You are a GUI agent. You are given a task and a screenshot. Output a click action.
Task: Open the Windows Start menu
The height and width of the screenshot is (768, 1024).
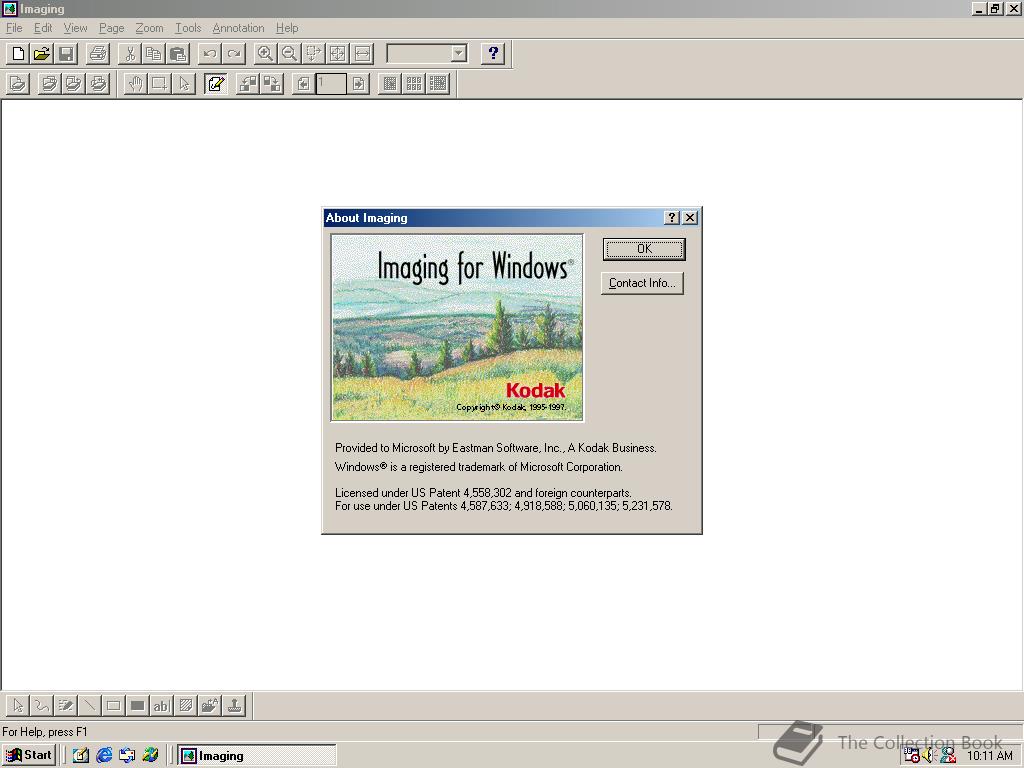tap(29, 755)
